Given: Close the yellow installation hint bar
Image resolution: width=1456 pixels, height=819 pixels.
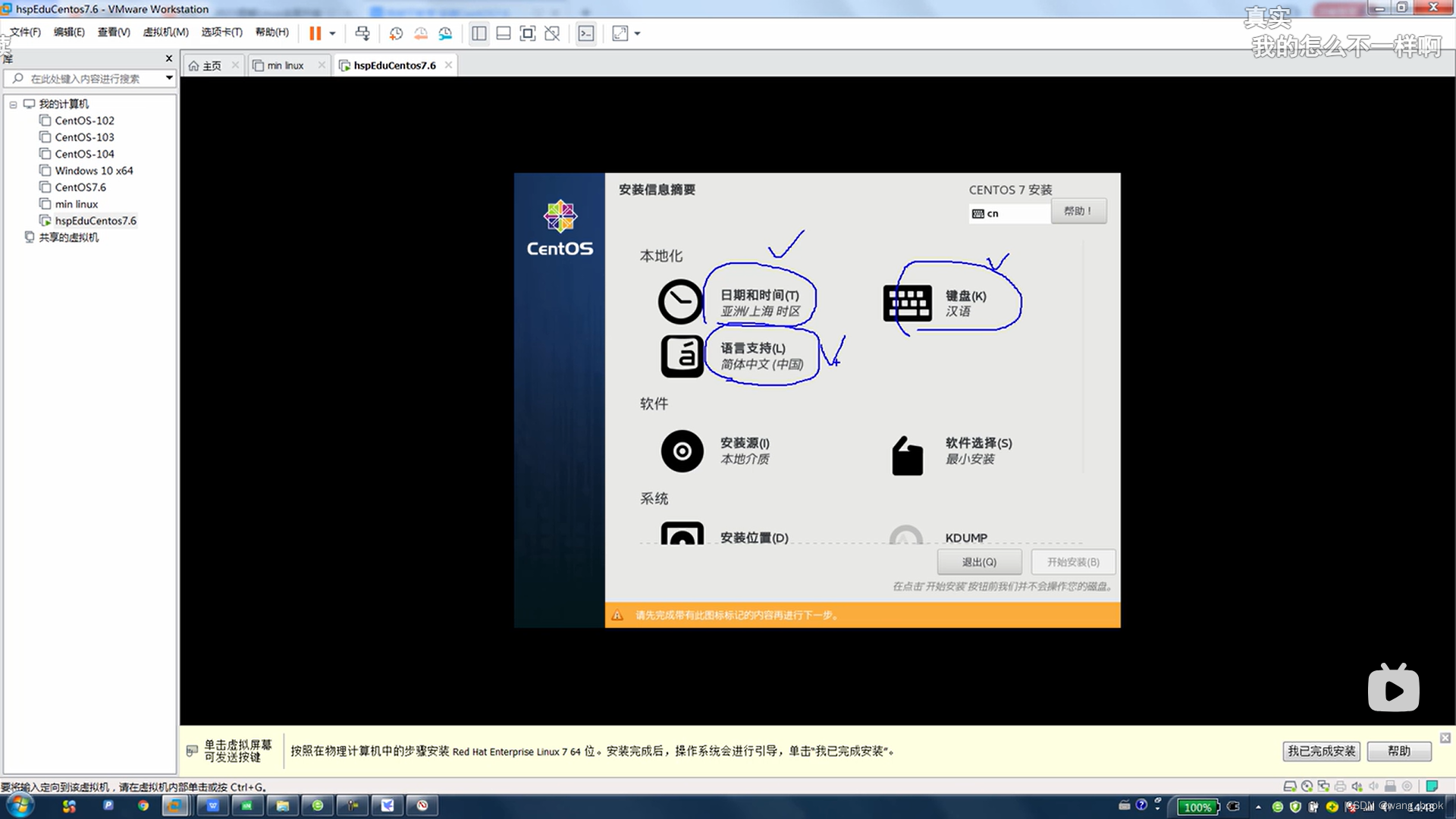Looking at the screenshot, I should tap(1445, 738).
